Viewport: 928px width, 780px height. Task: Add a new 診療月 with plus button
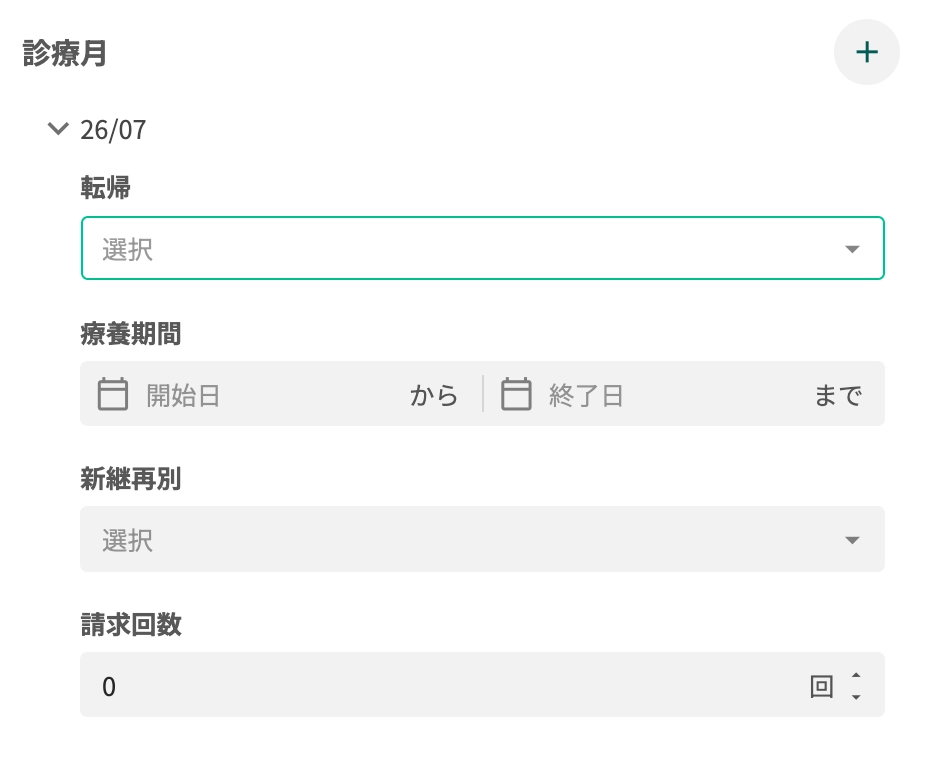tap(866, 52)
